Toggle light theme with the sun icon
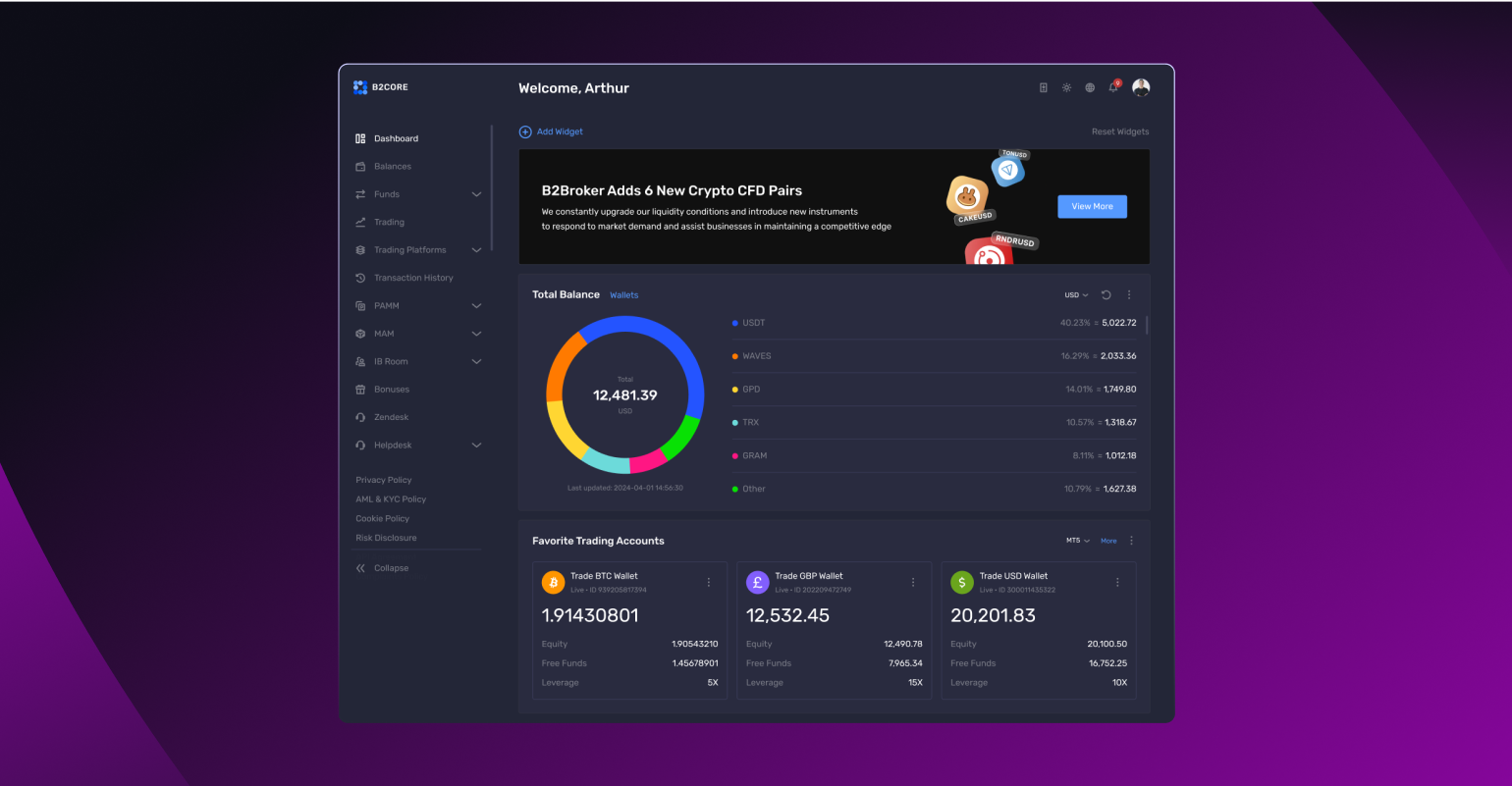 1066,87
